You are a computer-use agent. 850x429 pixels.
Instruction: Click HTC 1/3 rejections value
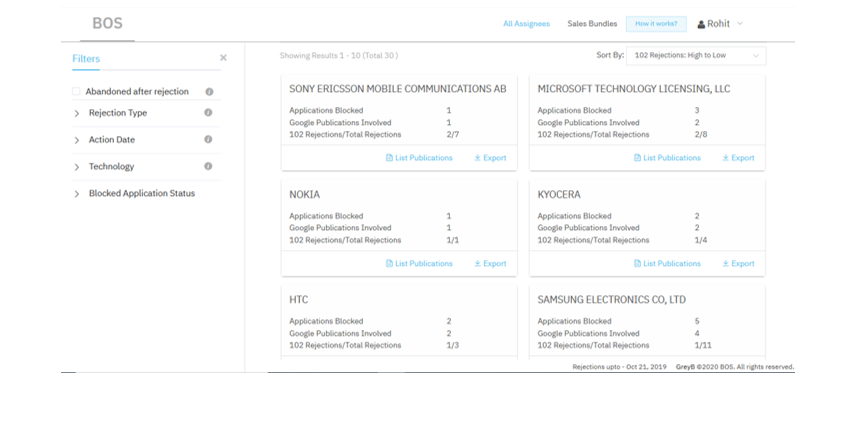pos(453,345)
